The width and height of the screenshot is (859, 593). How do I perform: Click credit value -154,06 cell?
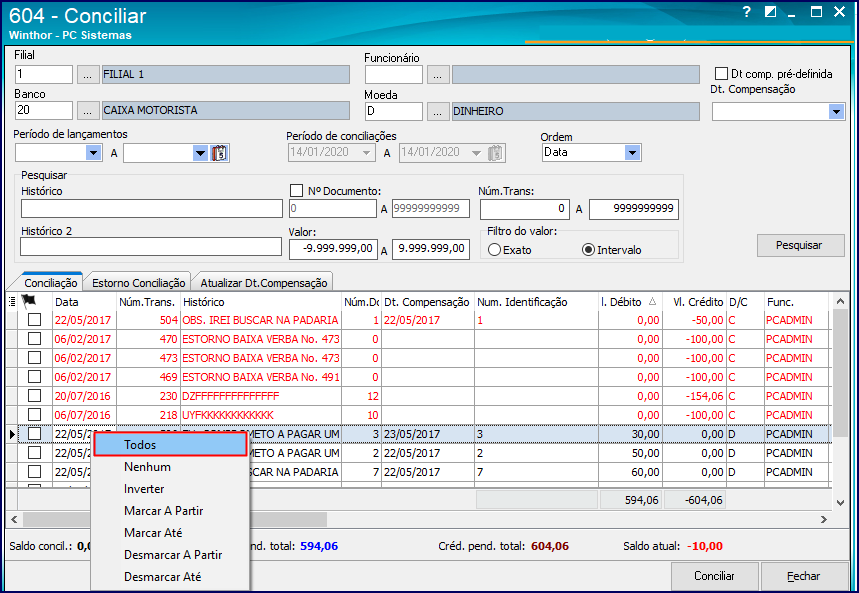(x=694, y=396)
